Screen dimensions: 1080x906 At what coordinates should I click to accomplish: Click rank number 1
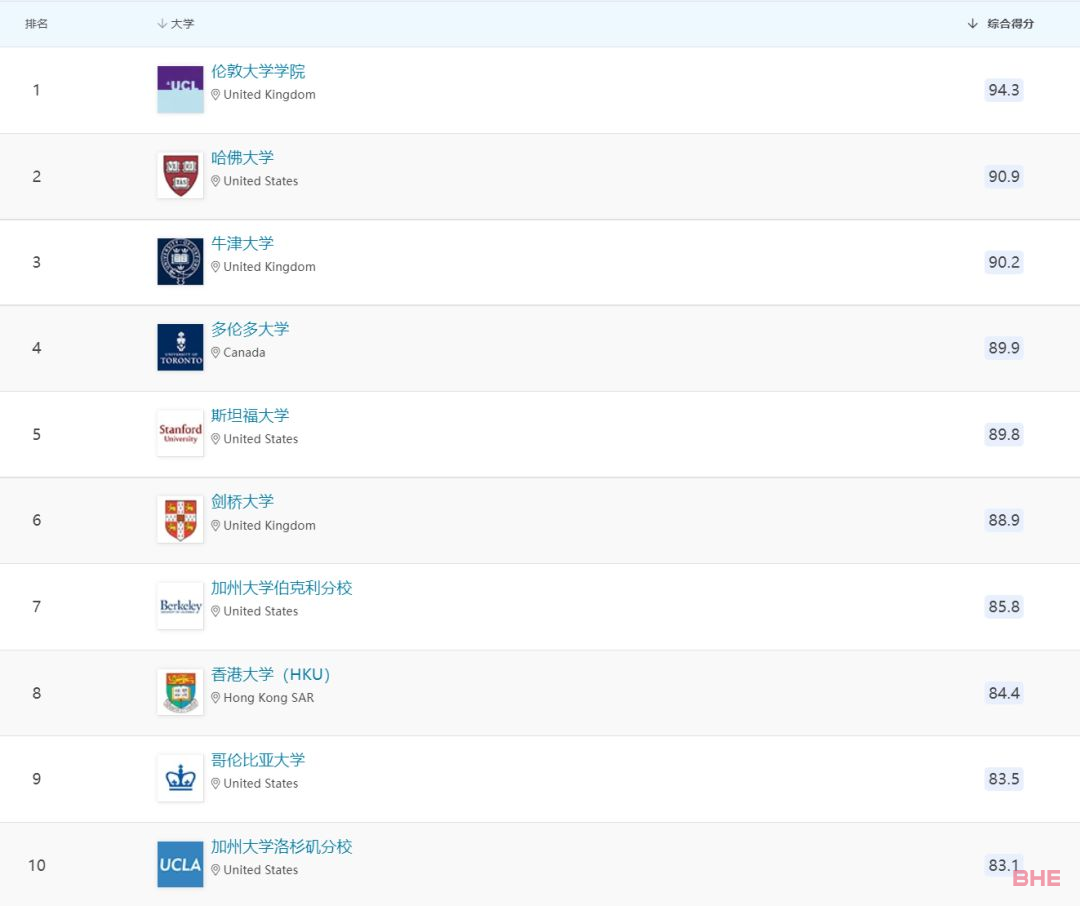[37, 90]
